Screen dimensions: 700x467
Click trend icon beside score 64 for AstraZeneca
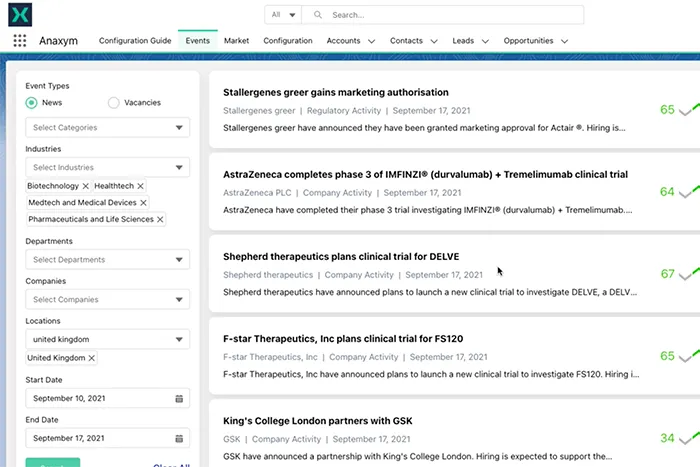689,192
